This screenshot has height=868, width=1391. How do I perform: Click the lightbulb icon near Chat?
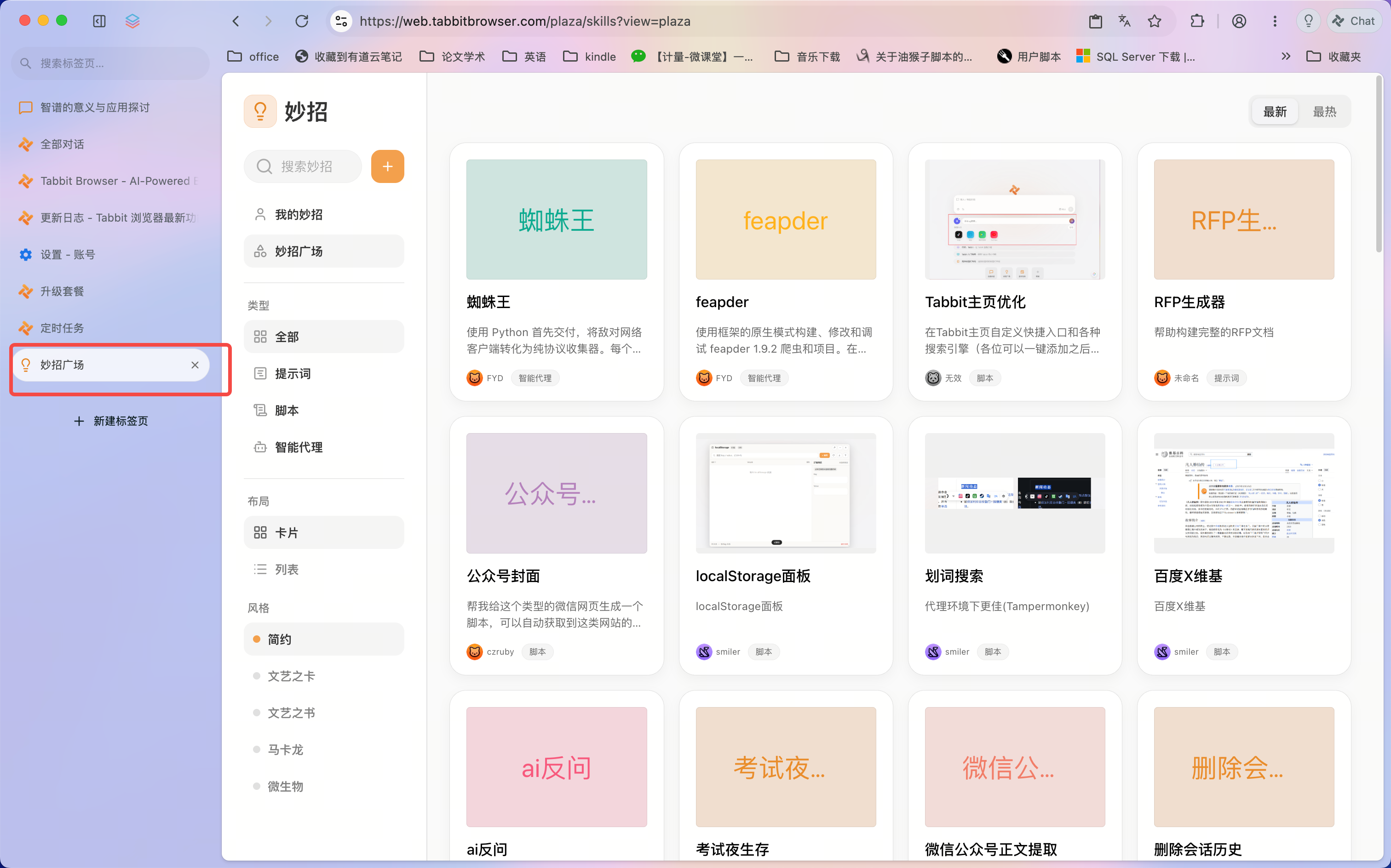click(x=1308, y=21)
